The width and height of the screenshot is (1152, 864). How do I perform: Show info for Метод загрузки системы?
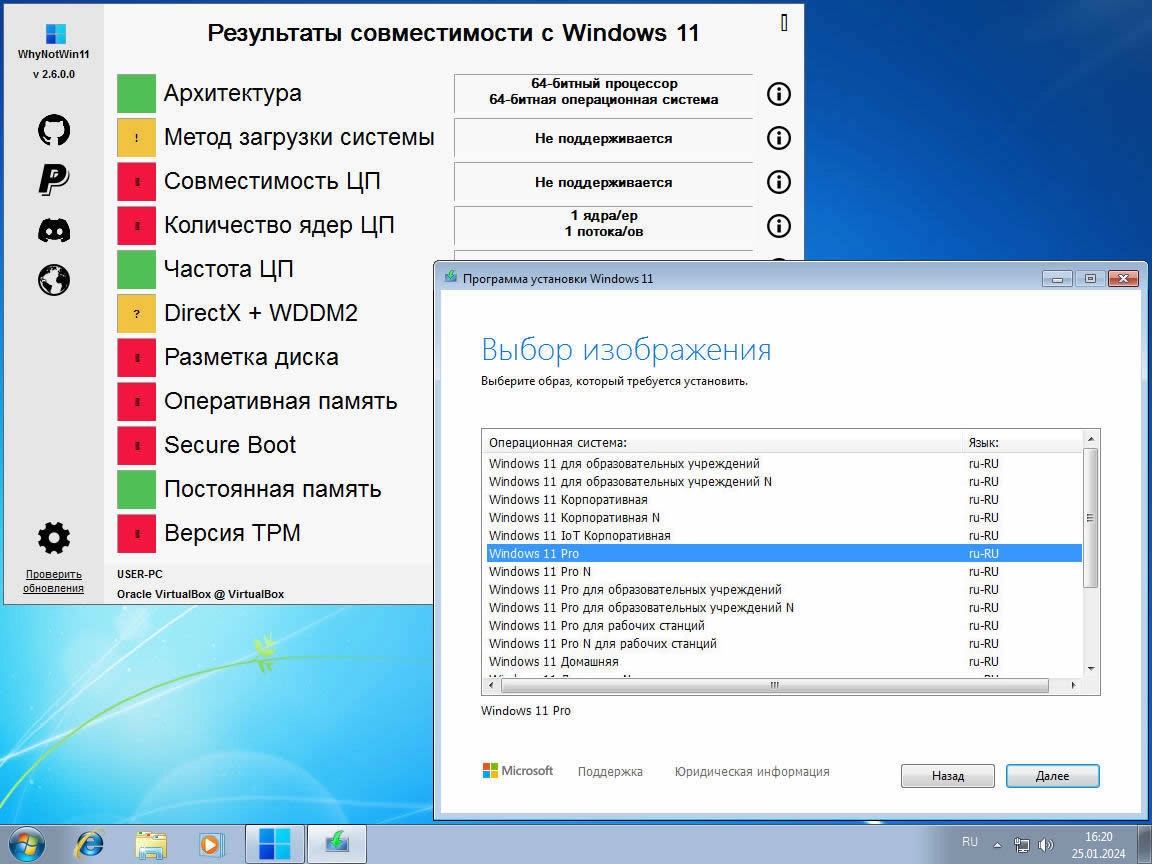point(779,138)
